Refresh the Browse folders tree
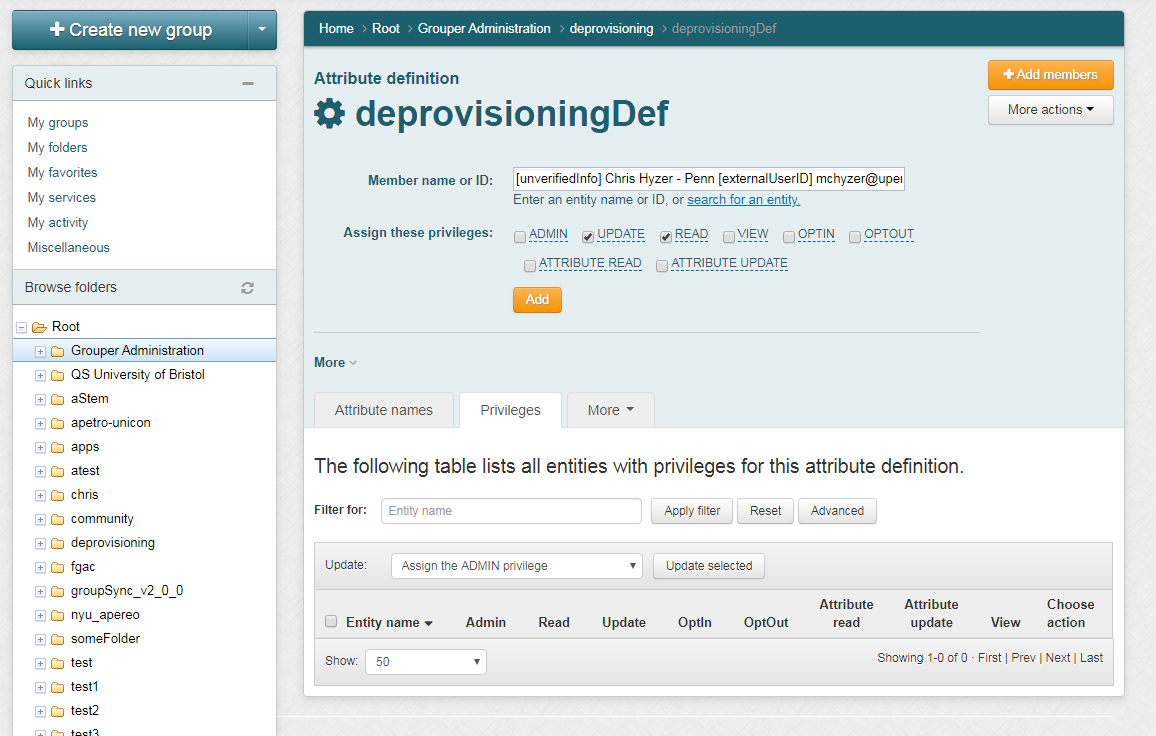Viewport: 1156px width, 736px height. coord(248,288)
